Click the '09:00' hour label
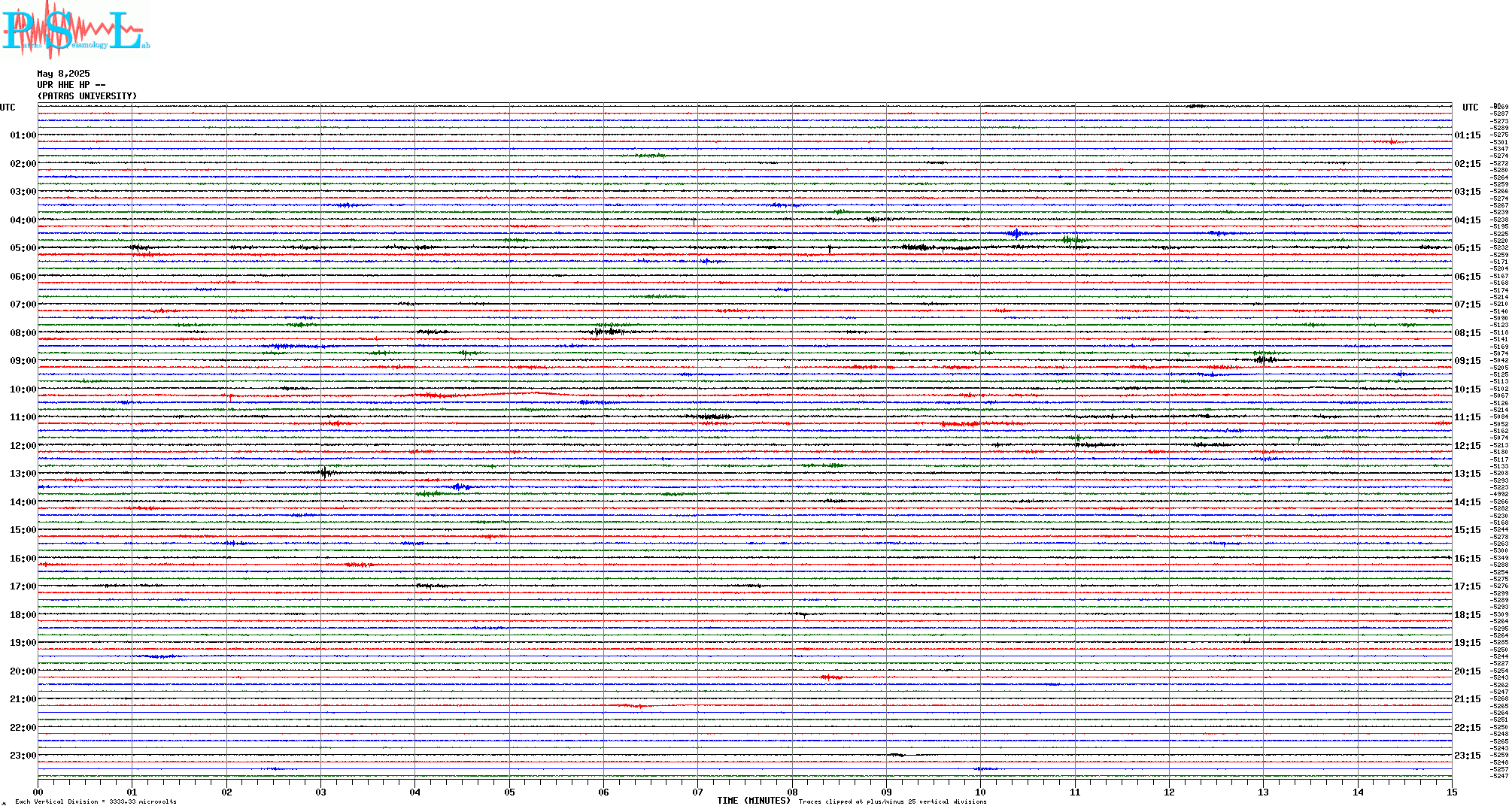1512x812 pixels. tap(23, 361)
